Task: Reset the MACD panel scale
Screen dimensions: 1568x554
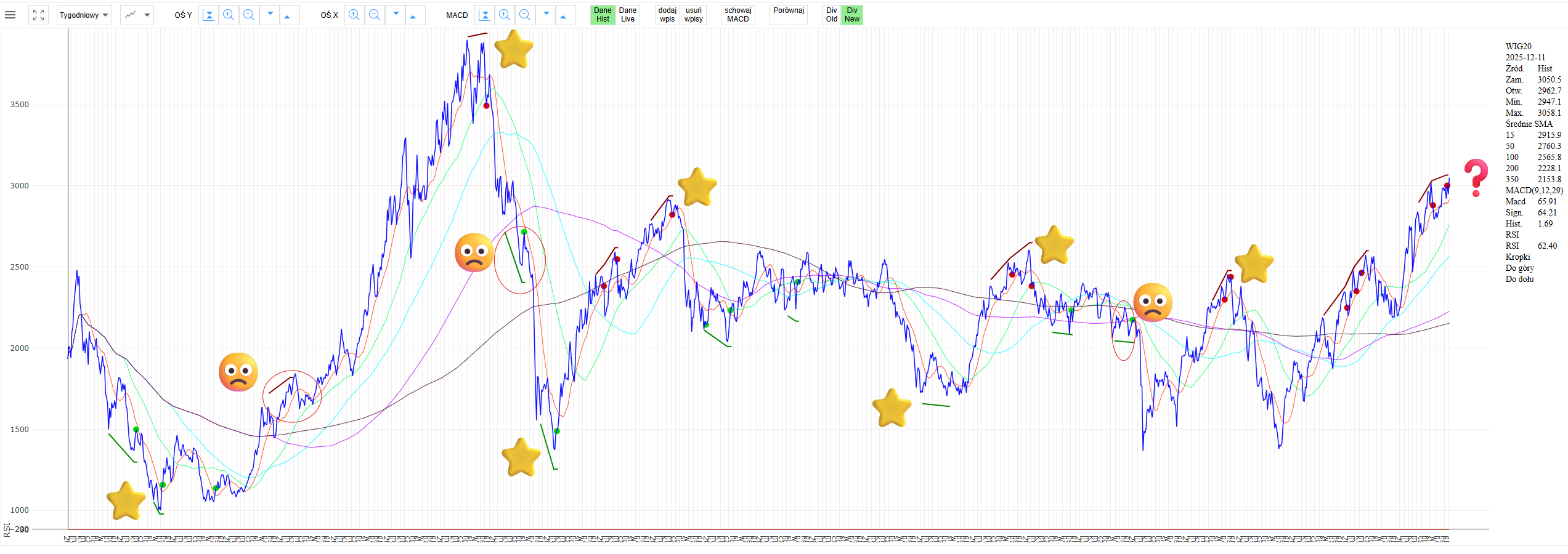Action: [x=485, y=15]
